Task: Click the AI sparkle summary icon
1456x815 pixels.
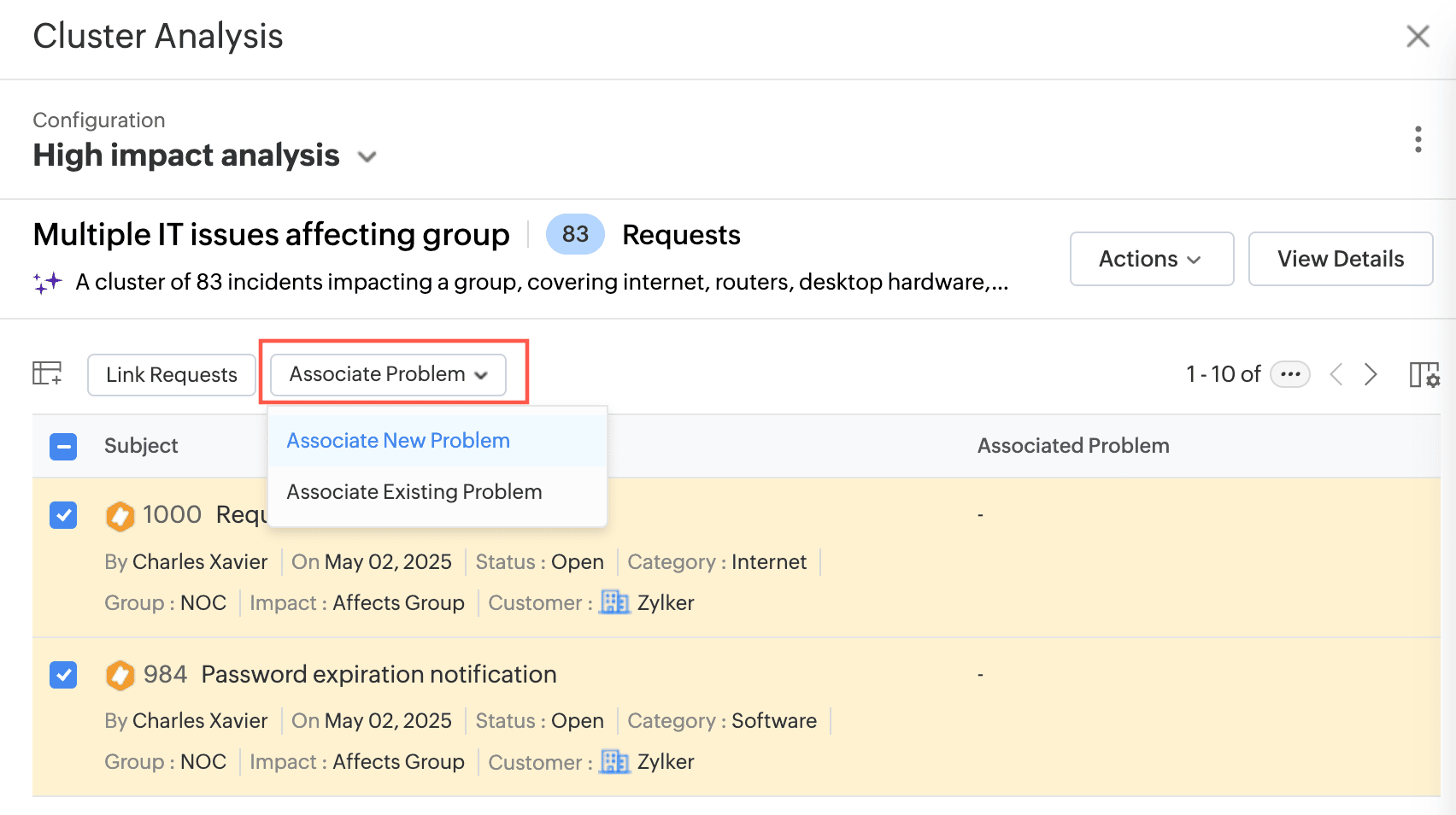Action: (x=48, y=282)
